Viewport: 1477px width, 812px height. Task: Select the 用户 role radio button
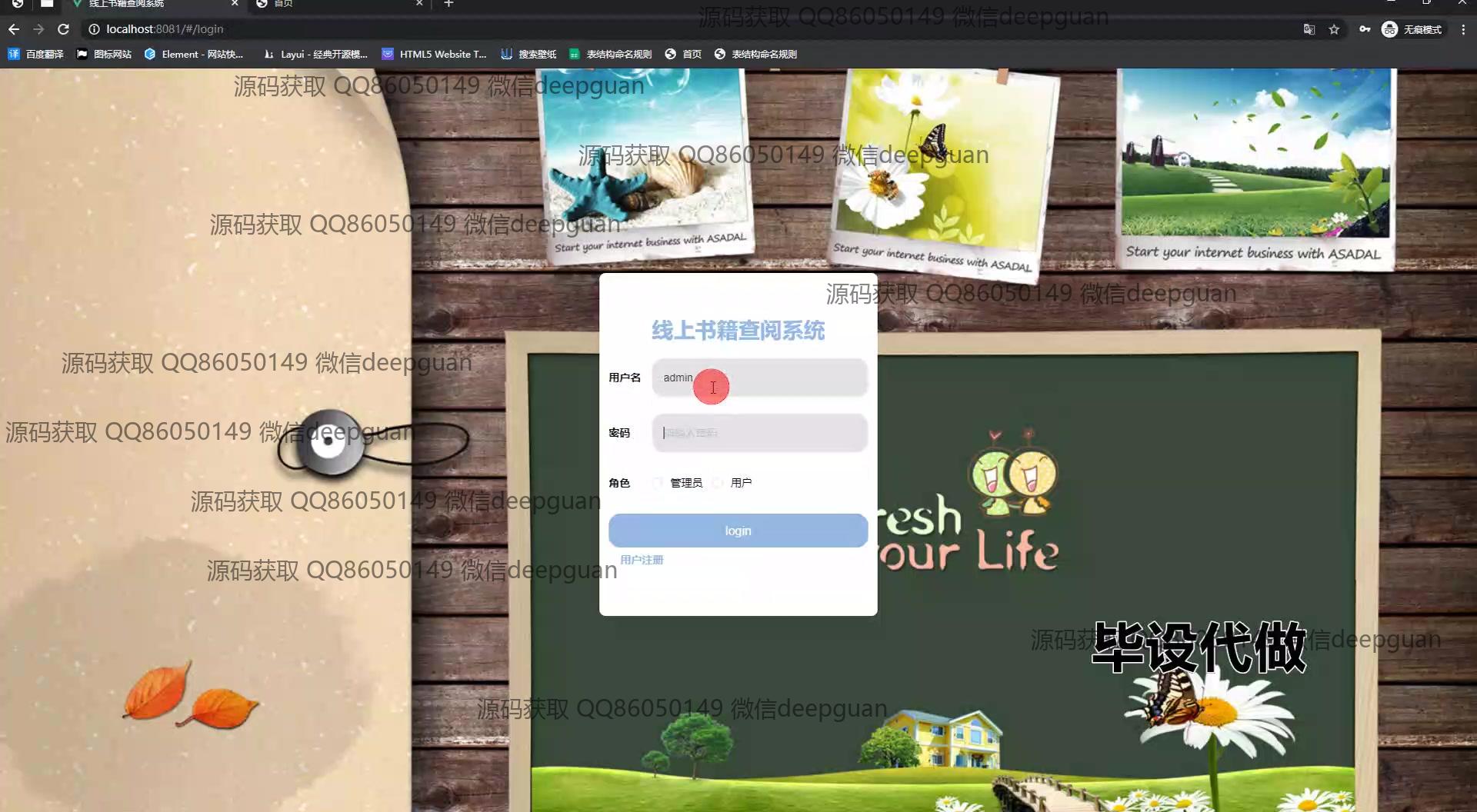[x=718, y=483]
